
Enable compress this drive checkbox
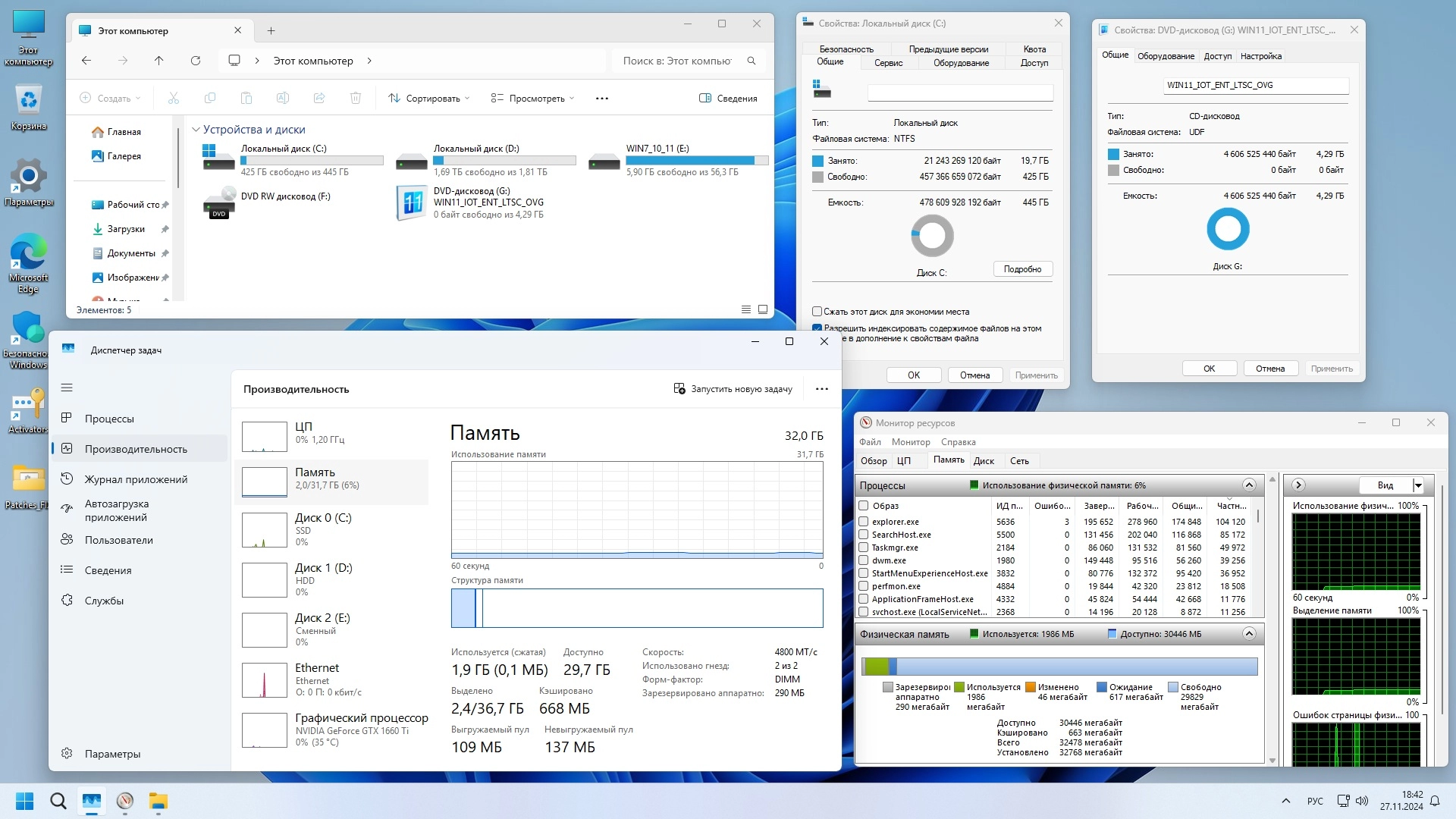click(817, 312)
